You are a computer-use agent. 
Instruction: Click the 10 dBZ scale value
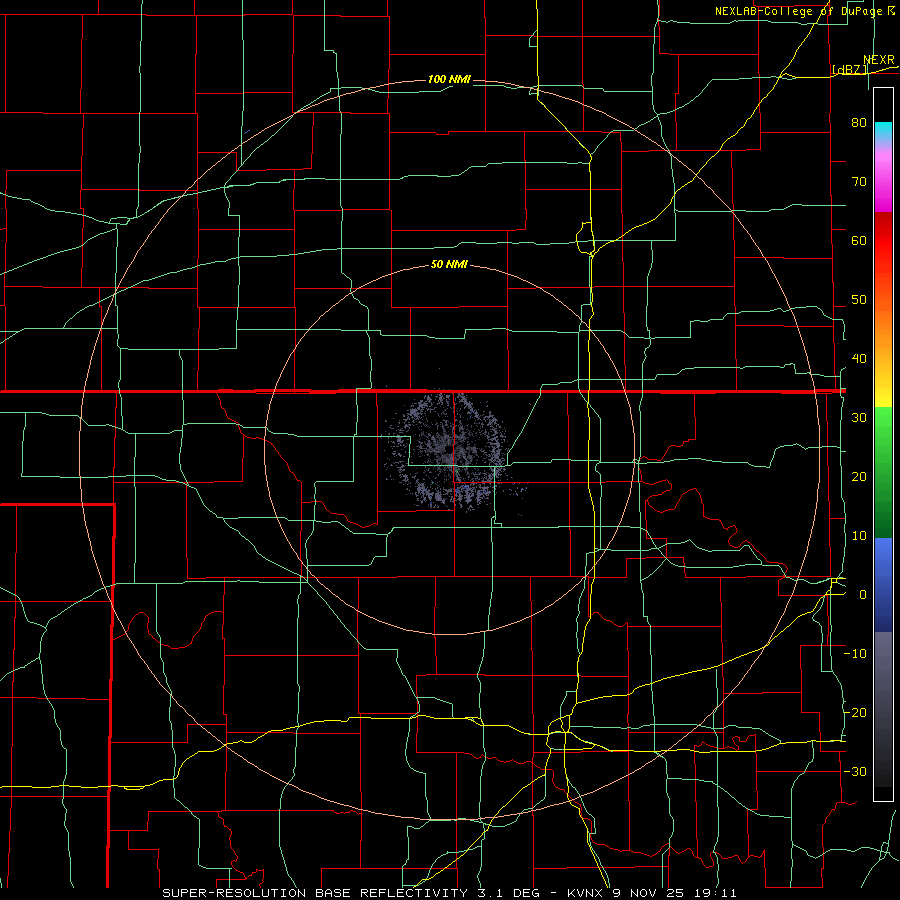click(859, 536)
